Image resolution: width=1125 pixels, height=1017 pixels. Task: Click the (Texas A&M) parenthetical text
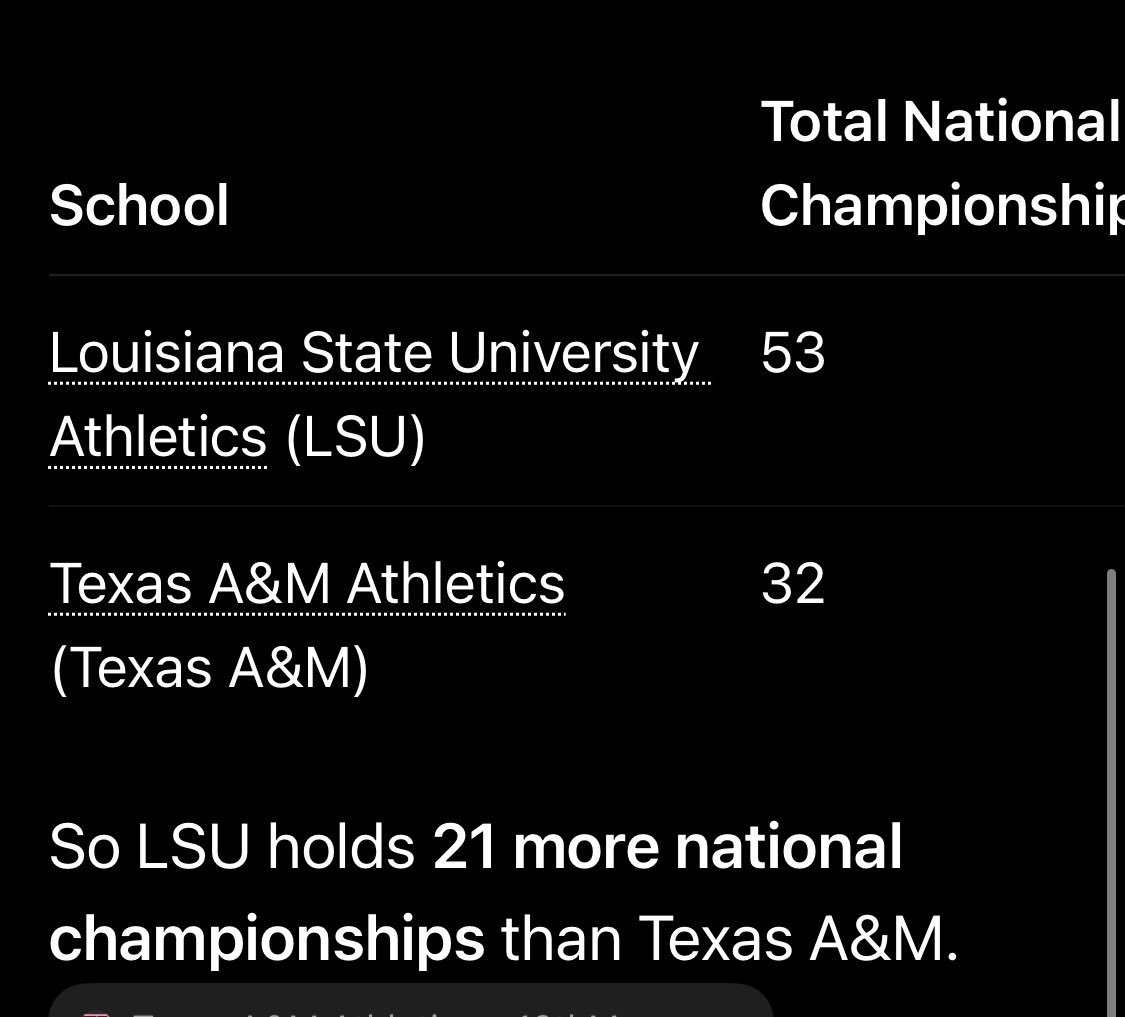click(210, 668)
